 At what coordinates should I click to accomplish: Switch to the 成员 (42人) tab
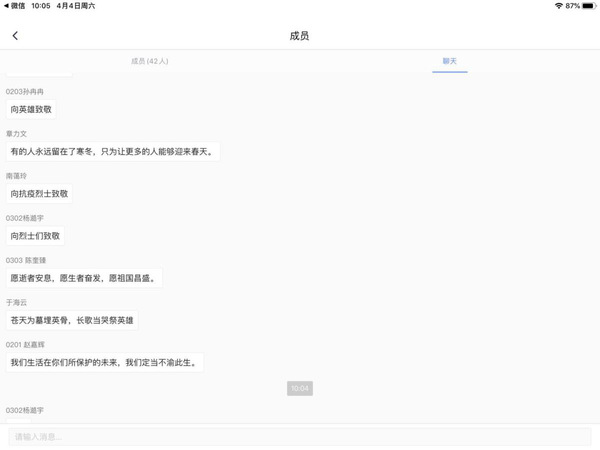(x=149, y=61)
